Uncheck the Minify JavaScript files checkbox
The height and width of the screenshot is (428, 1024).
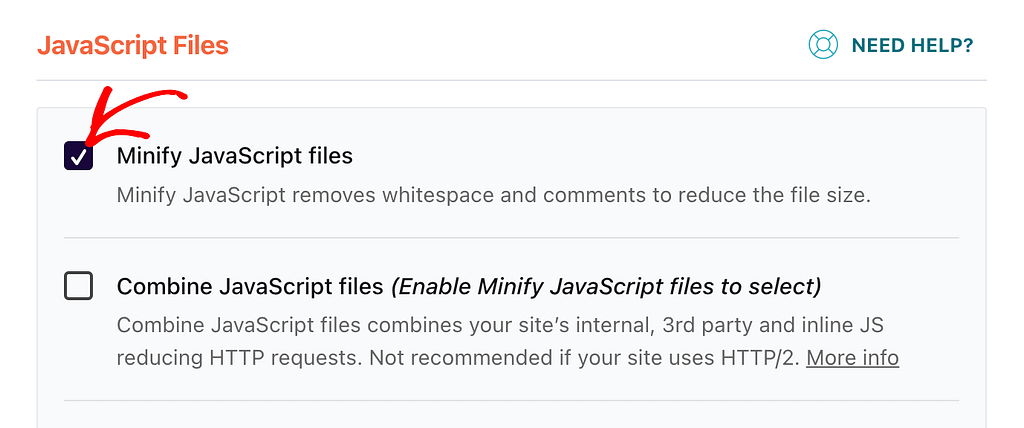tap(78, 156)
